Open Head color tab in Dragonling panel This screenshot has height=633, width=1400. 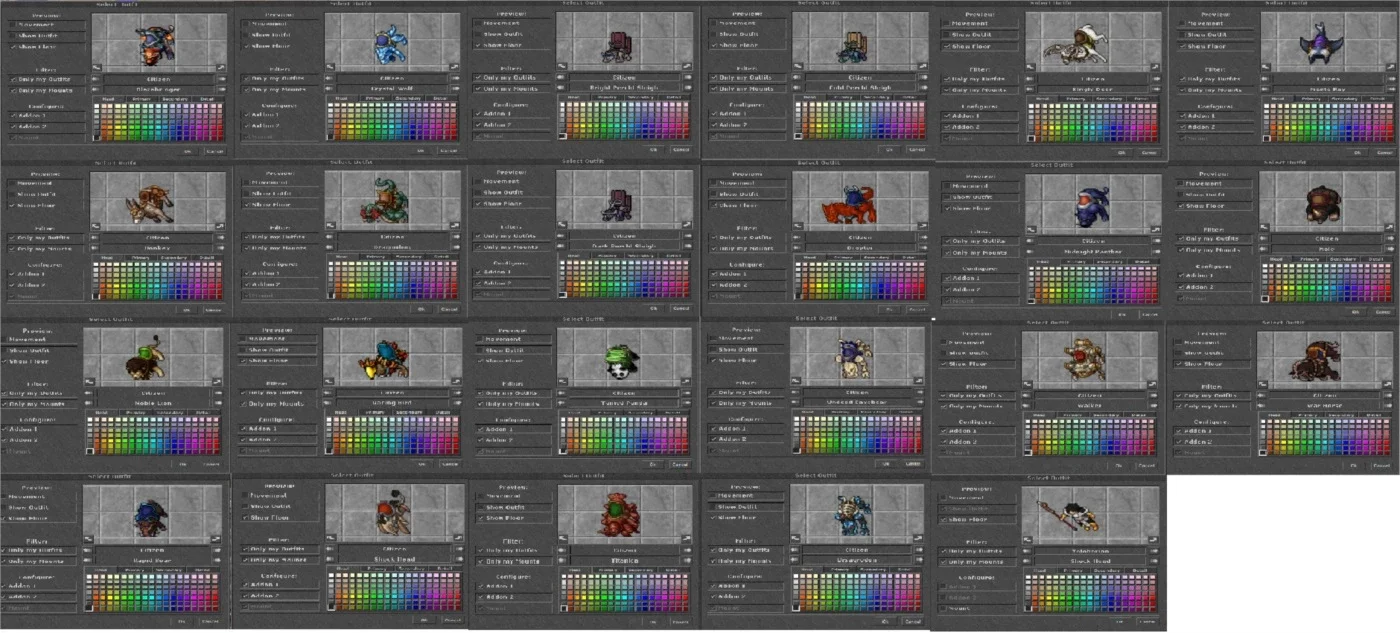pyautogui.click(x=343, y=257)
